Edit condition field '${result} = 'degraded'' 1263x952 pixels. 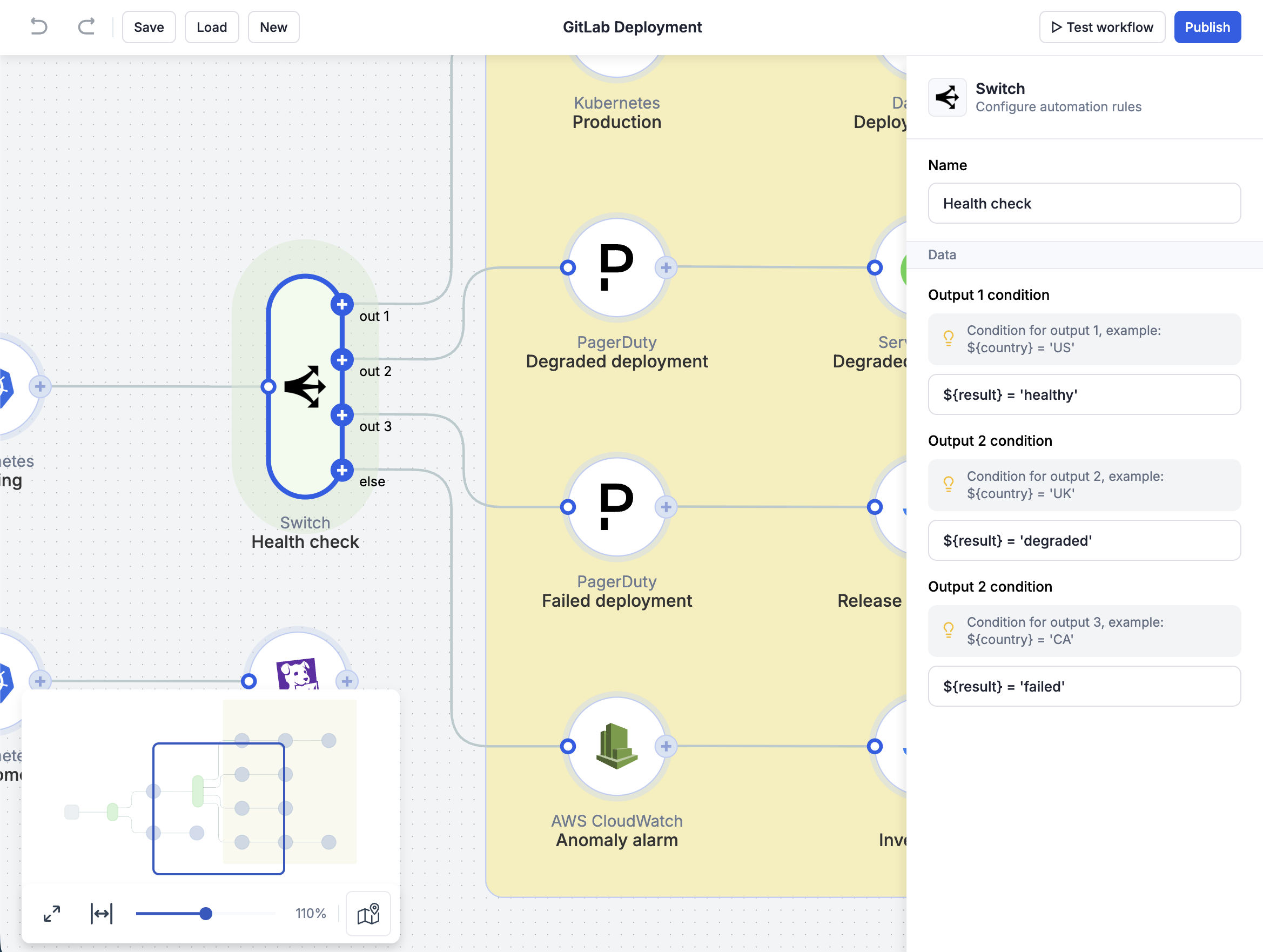pyautogui.click(x=1084, y=540)
